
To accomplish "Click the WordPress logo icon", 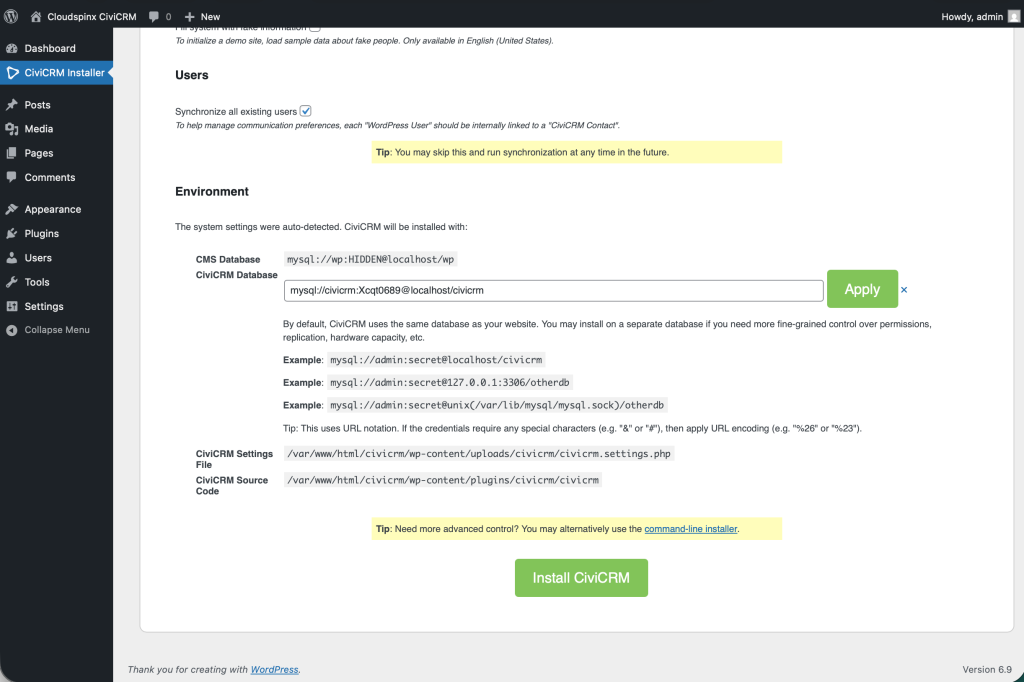I will 11,16.
